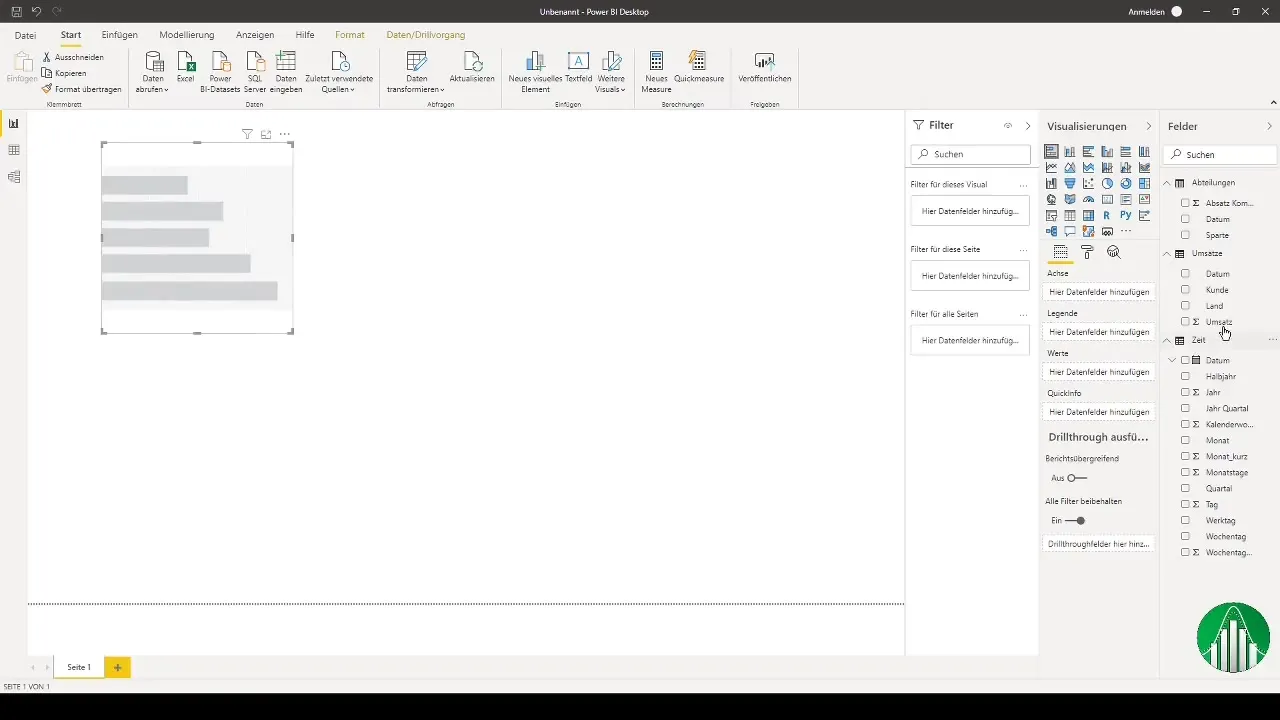Check the Halbjahr field
1280x720 pixels.
click(1185, 377)
